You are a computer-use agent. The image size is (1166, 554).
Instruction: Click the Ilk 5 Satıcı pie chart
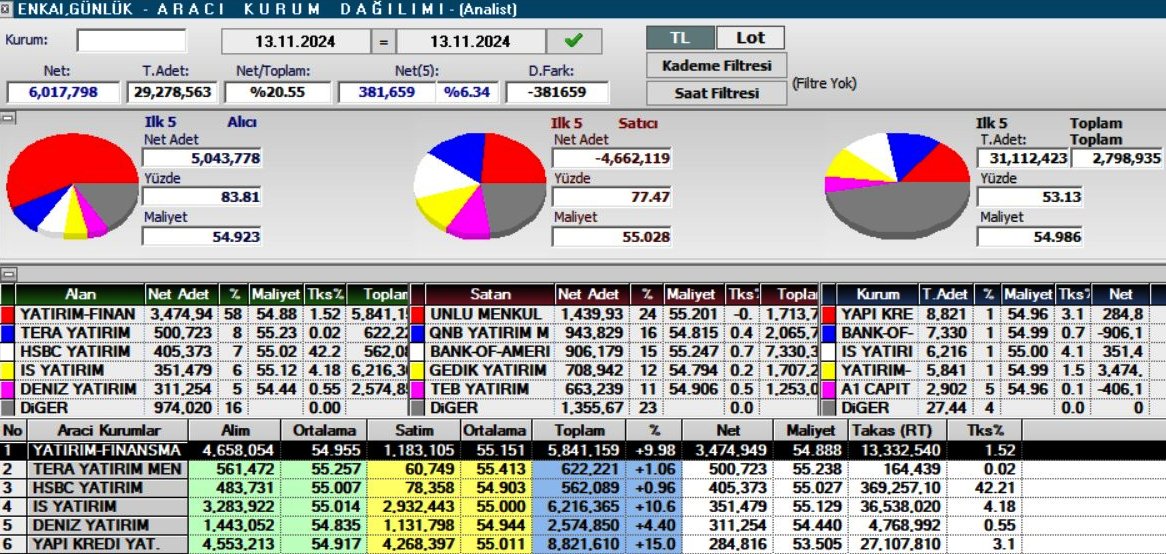pyautogui.click(x=480, y=185)
